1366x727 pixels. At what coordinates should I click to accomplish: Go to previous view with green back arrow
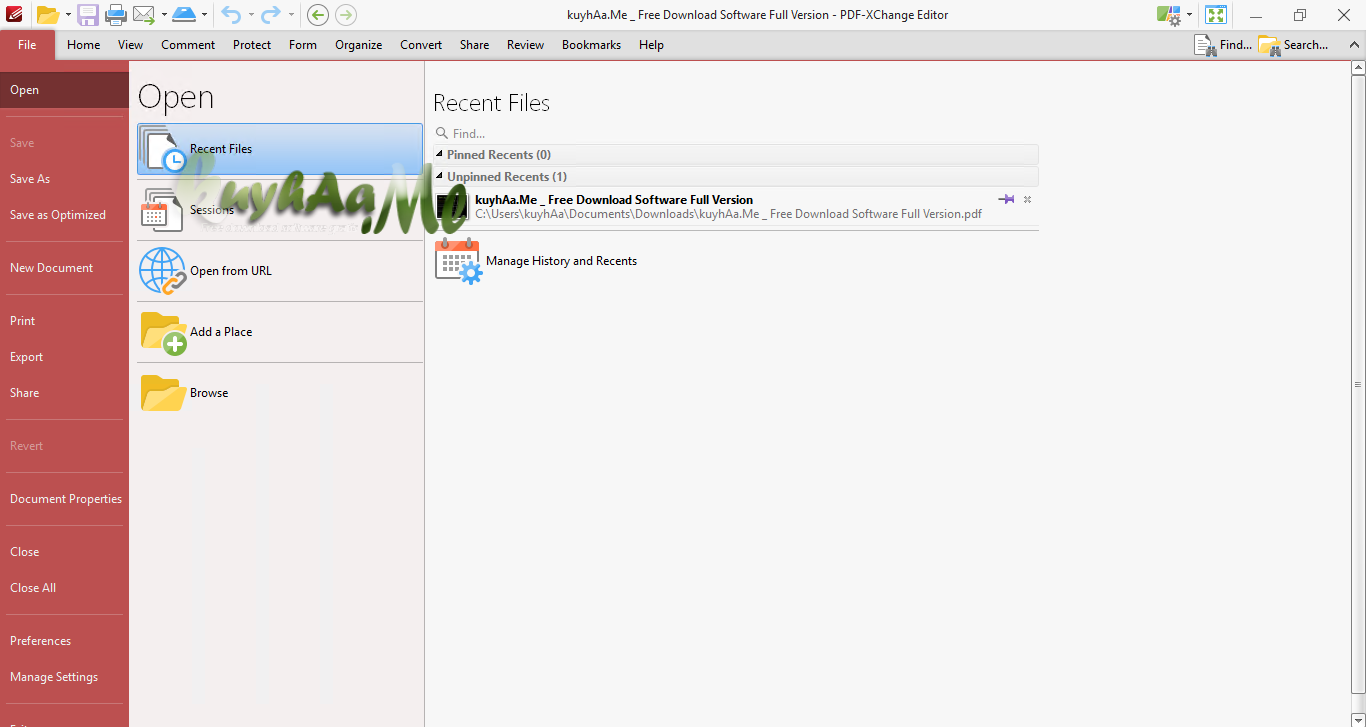(318, 15)
